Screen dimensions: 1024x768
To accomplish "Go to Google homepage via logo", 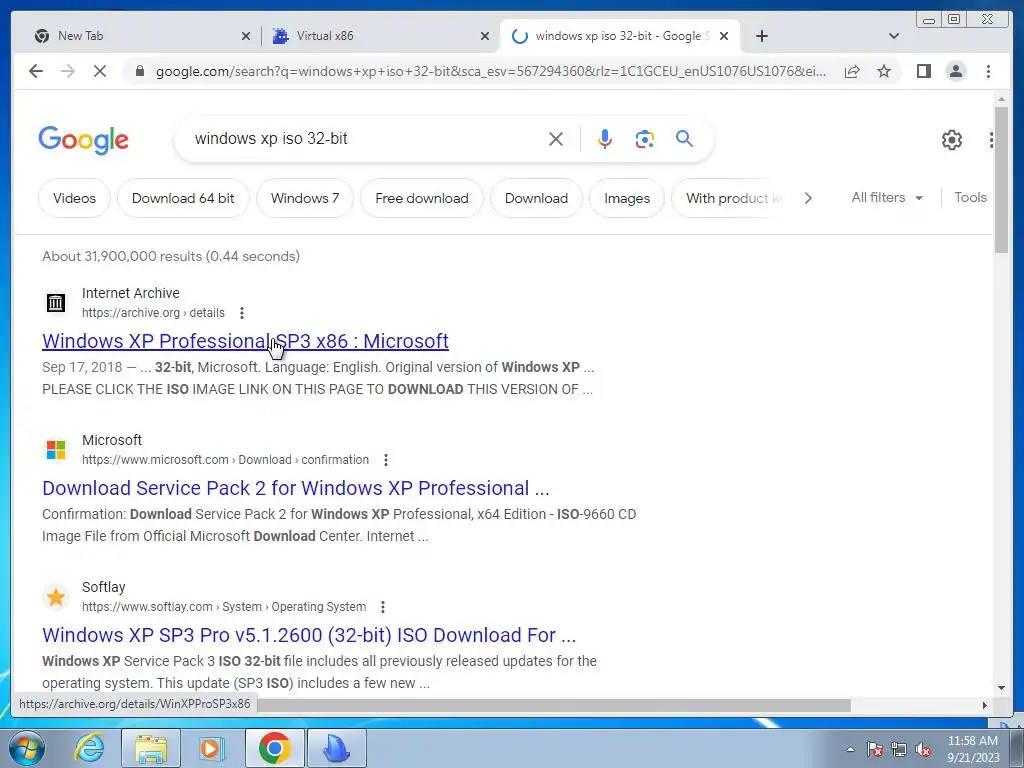I will pos(84,140).
